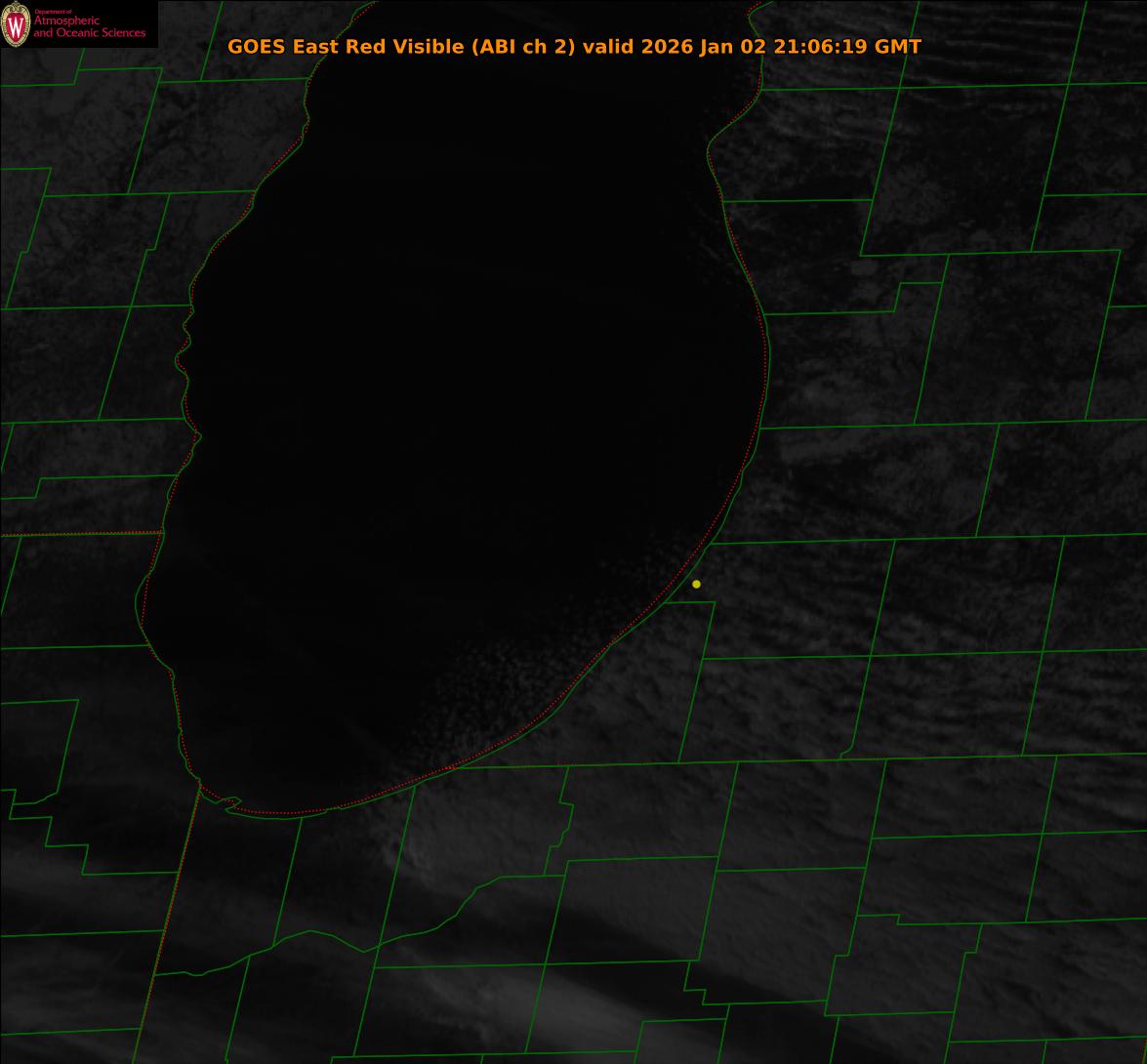Select the yellow dot location marker
The width and height of the screenshot is (1147, 1064).
click(696, 584)
